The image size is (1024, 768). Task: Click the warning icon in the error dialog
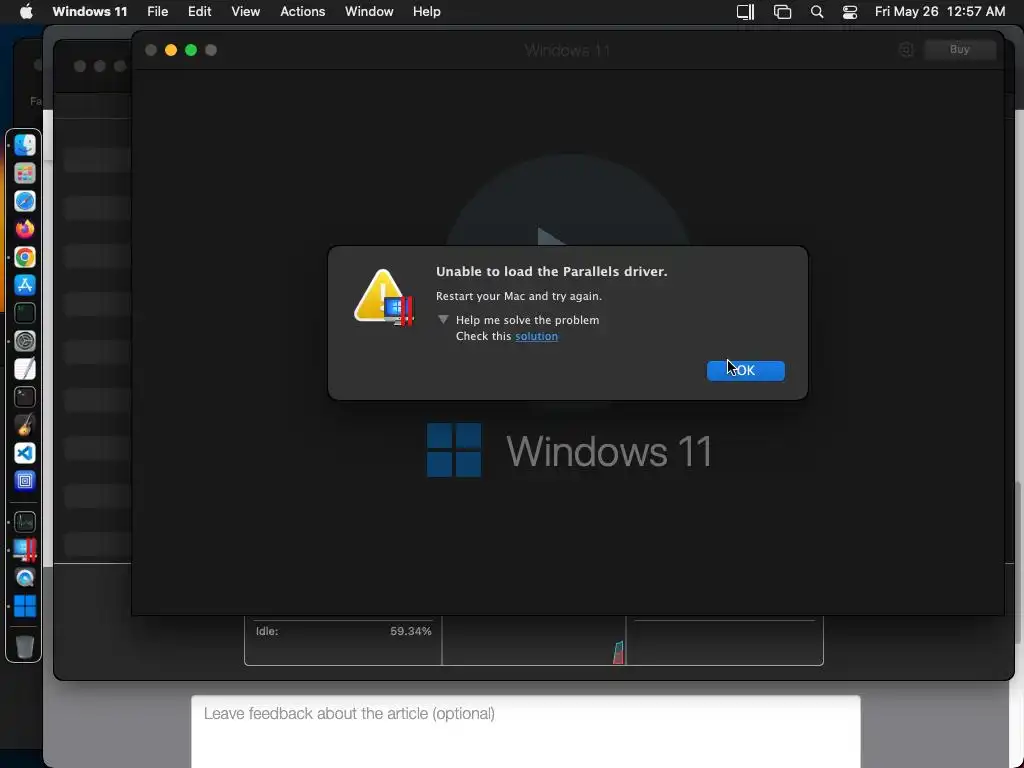point(384,298)
